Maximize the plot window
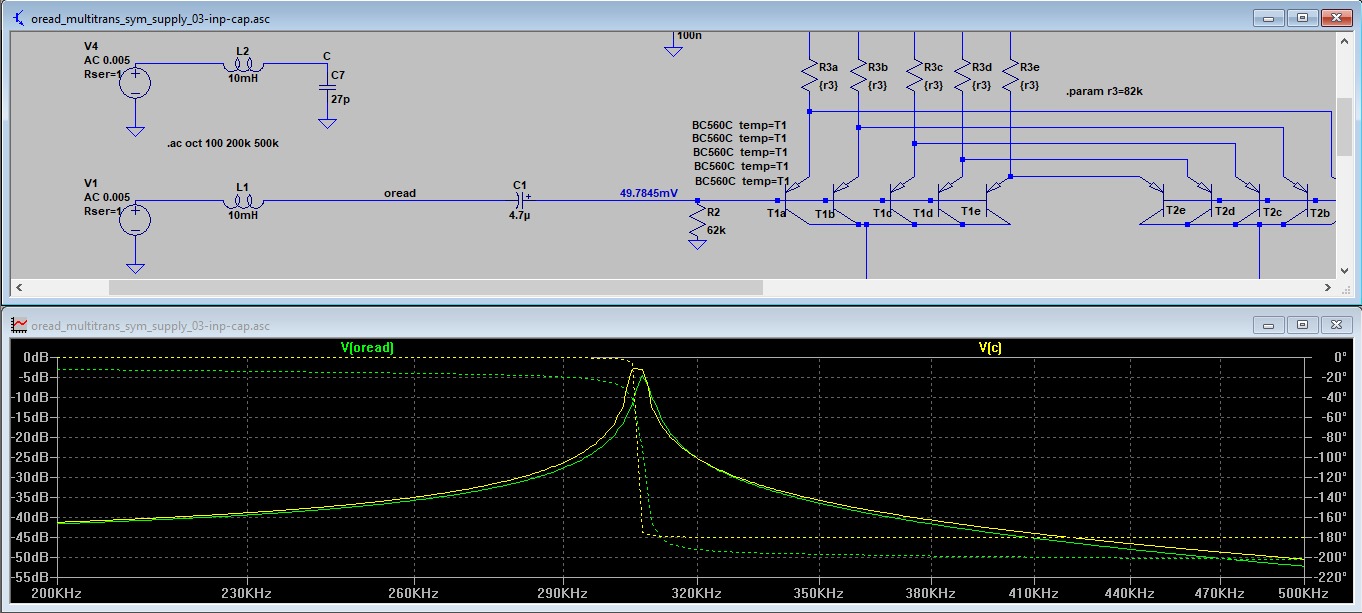1362x613 pixels. coord(1302,324)
